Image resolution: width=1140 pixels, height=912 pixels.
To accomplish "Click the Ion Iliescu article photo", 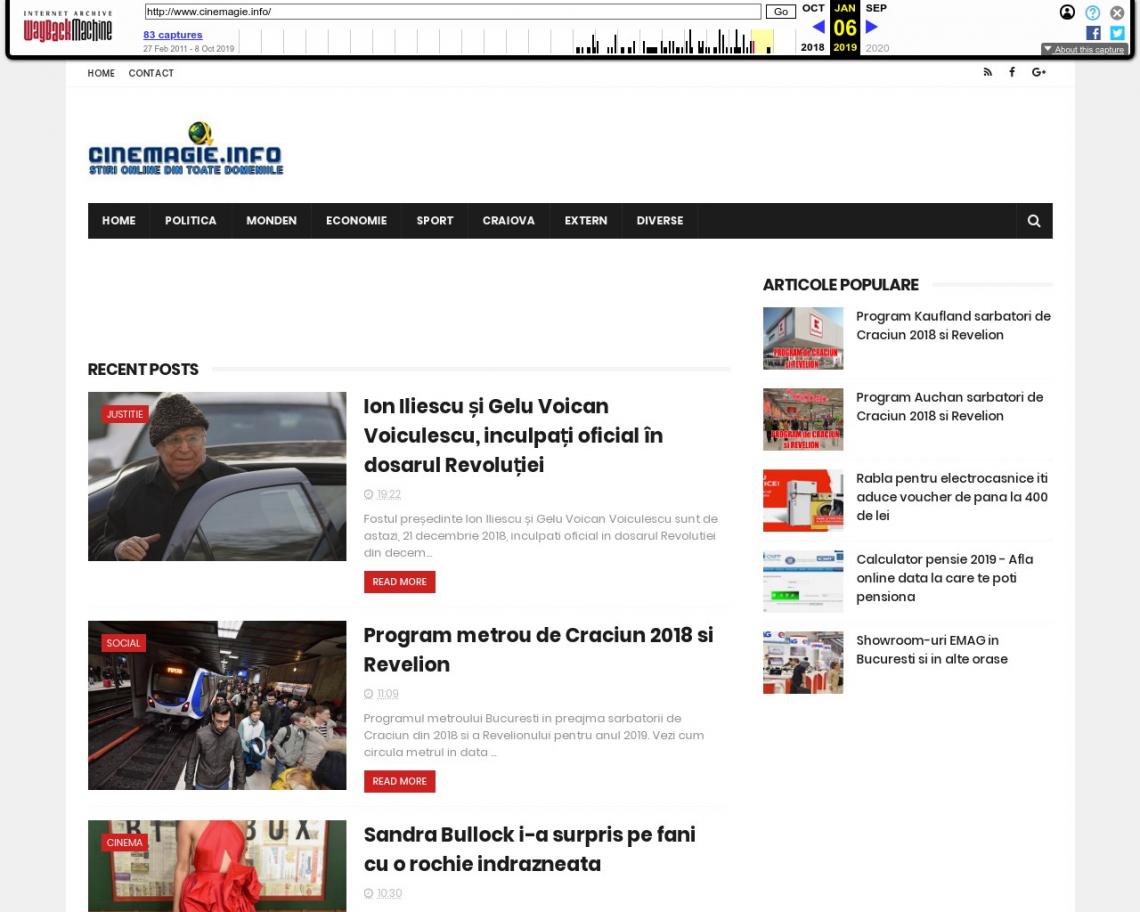I will coord(217,476).
